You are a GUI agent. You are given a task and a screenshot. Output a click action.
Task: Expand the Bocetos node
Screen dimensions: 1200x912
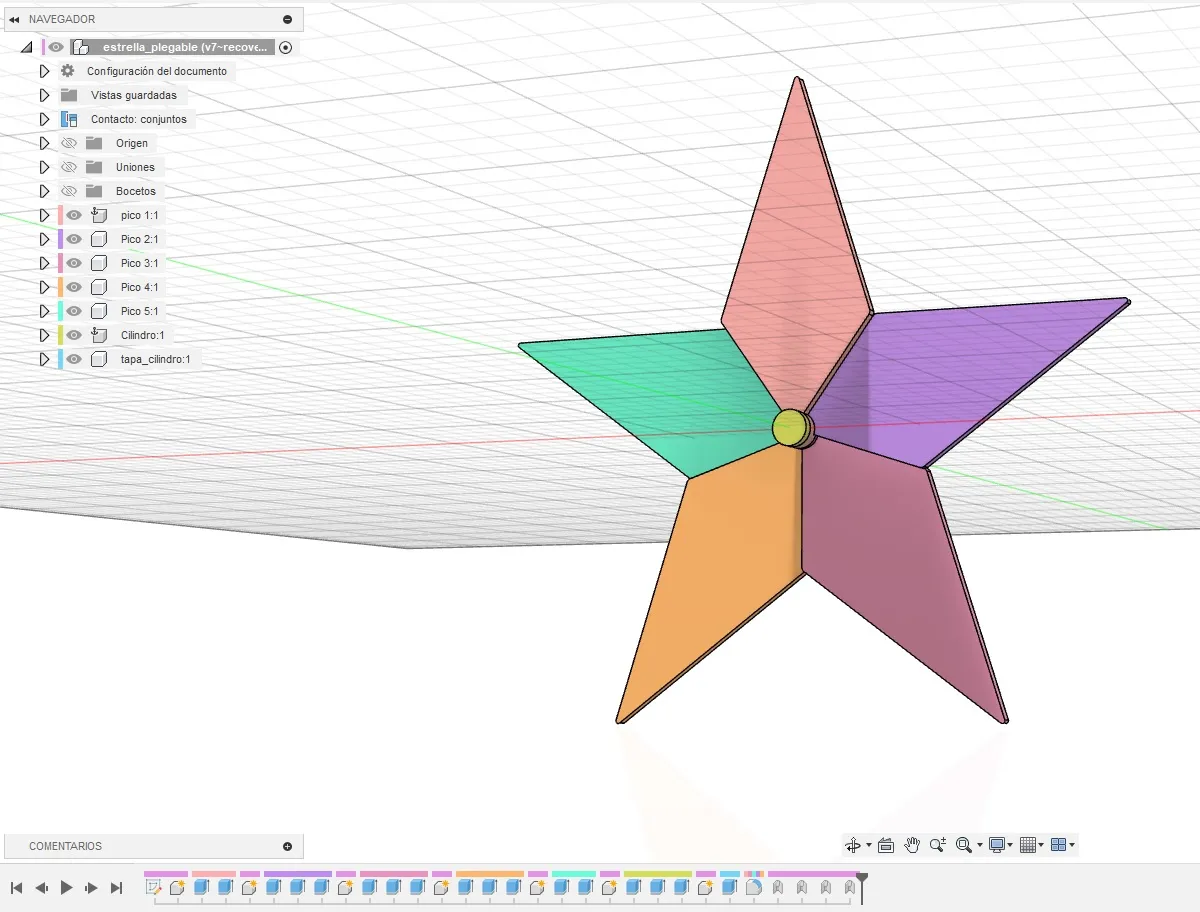point(44,191)
